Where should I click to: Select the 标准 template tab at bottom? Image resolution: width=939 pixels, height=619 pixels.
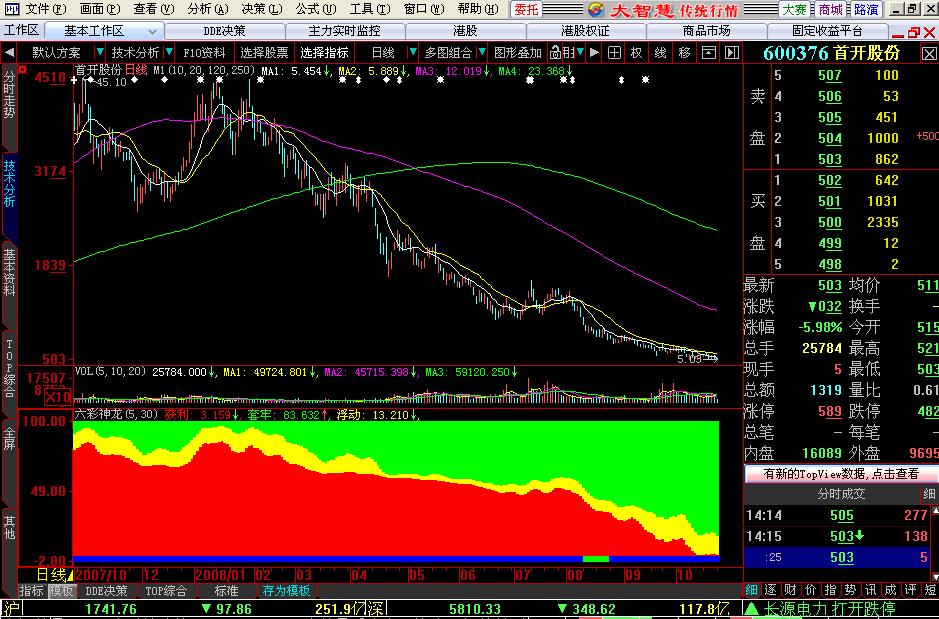[226, 591]
